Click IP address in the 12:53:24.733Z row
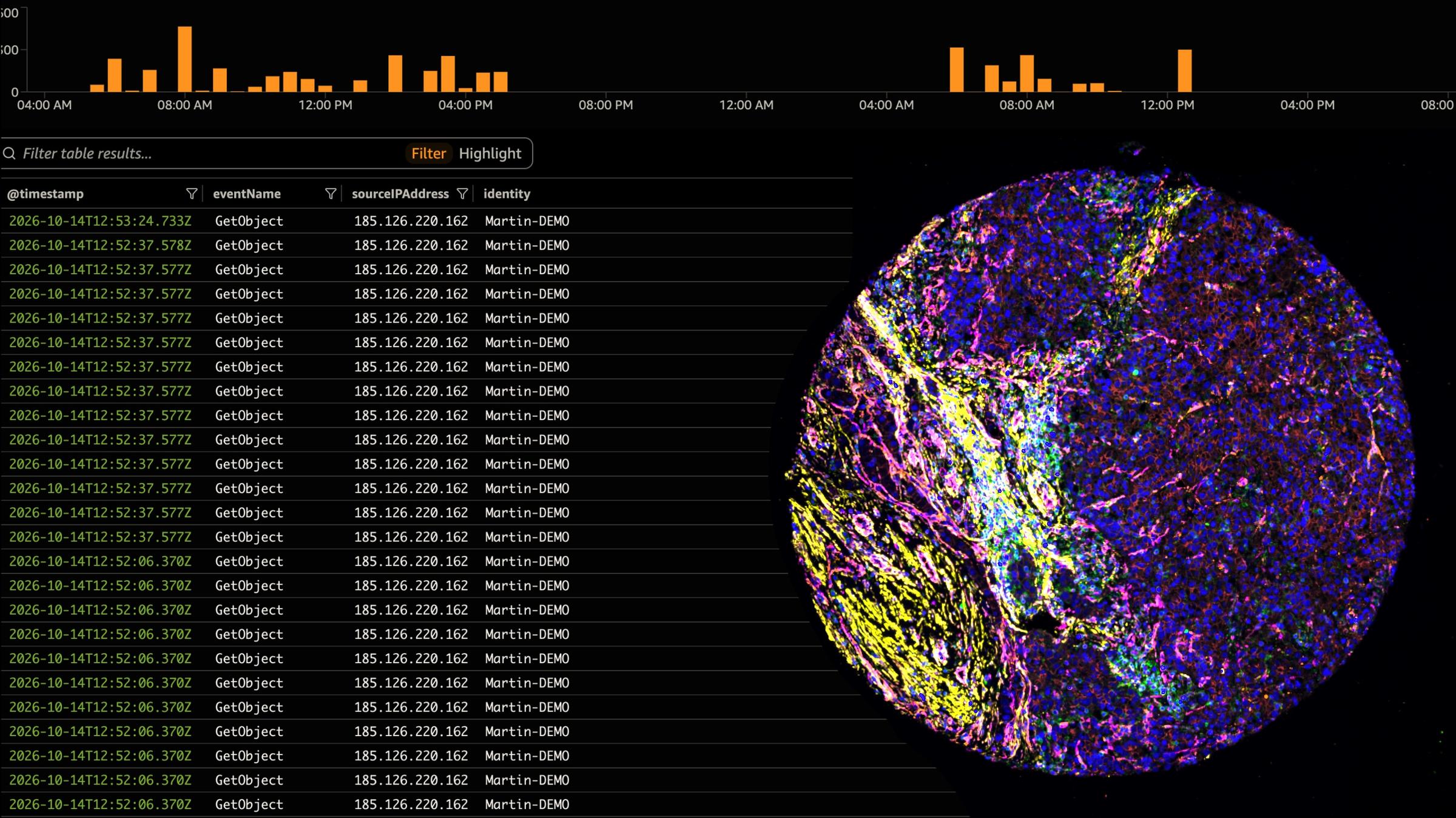Image resolution: width=1456 pixels, height=818 pixels. (411, 221)
